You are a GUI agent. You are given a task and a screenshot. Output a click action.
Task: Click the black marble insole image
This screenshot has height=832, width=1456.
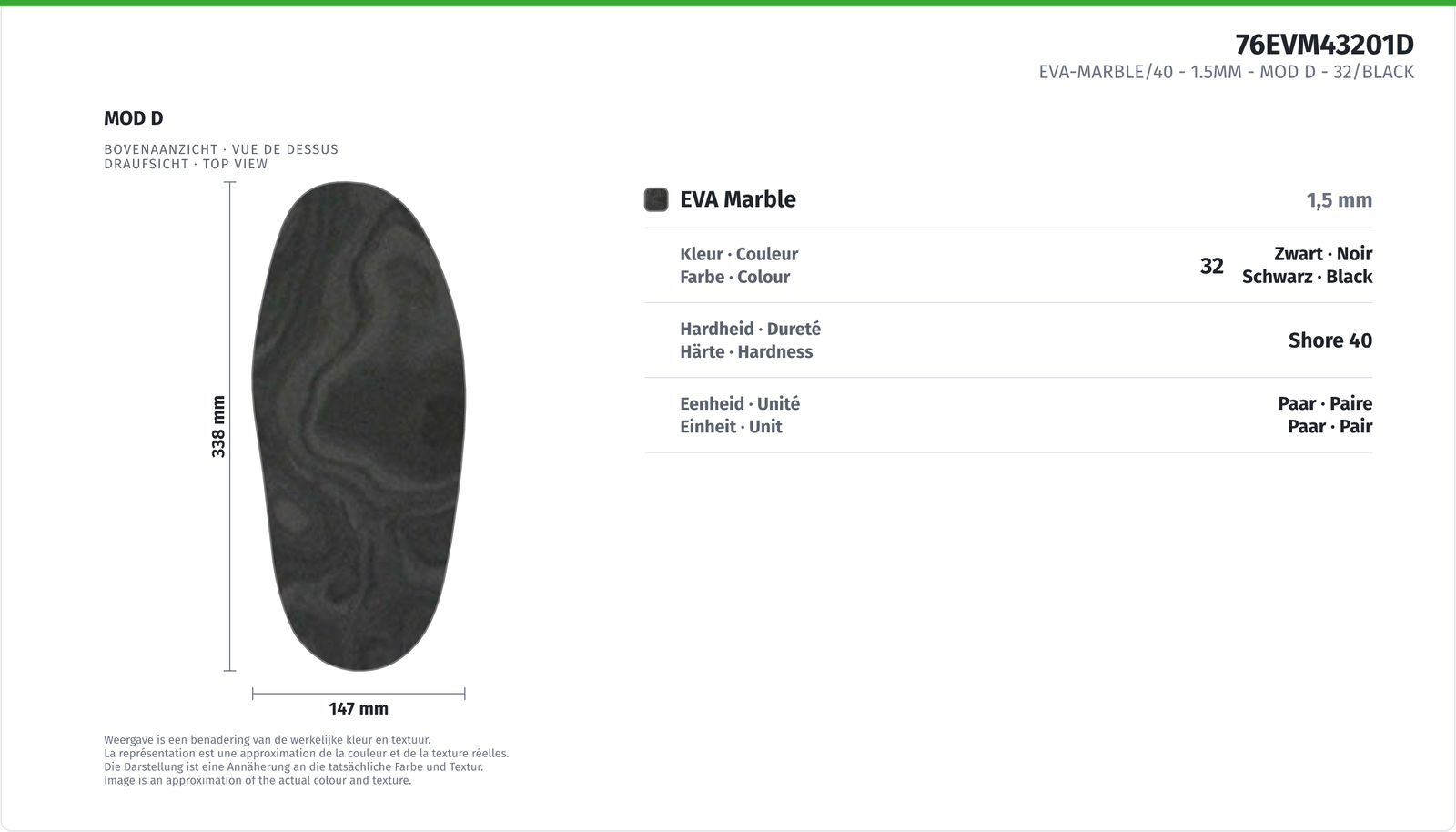(359, 426)
